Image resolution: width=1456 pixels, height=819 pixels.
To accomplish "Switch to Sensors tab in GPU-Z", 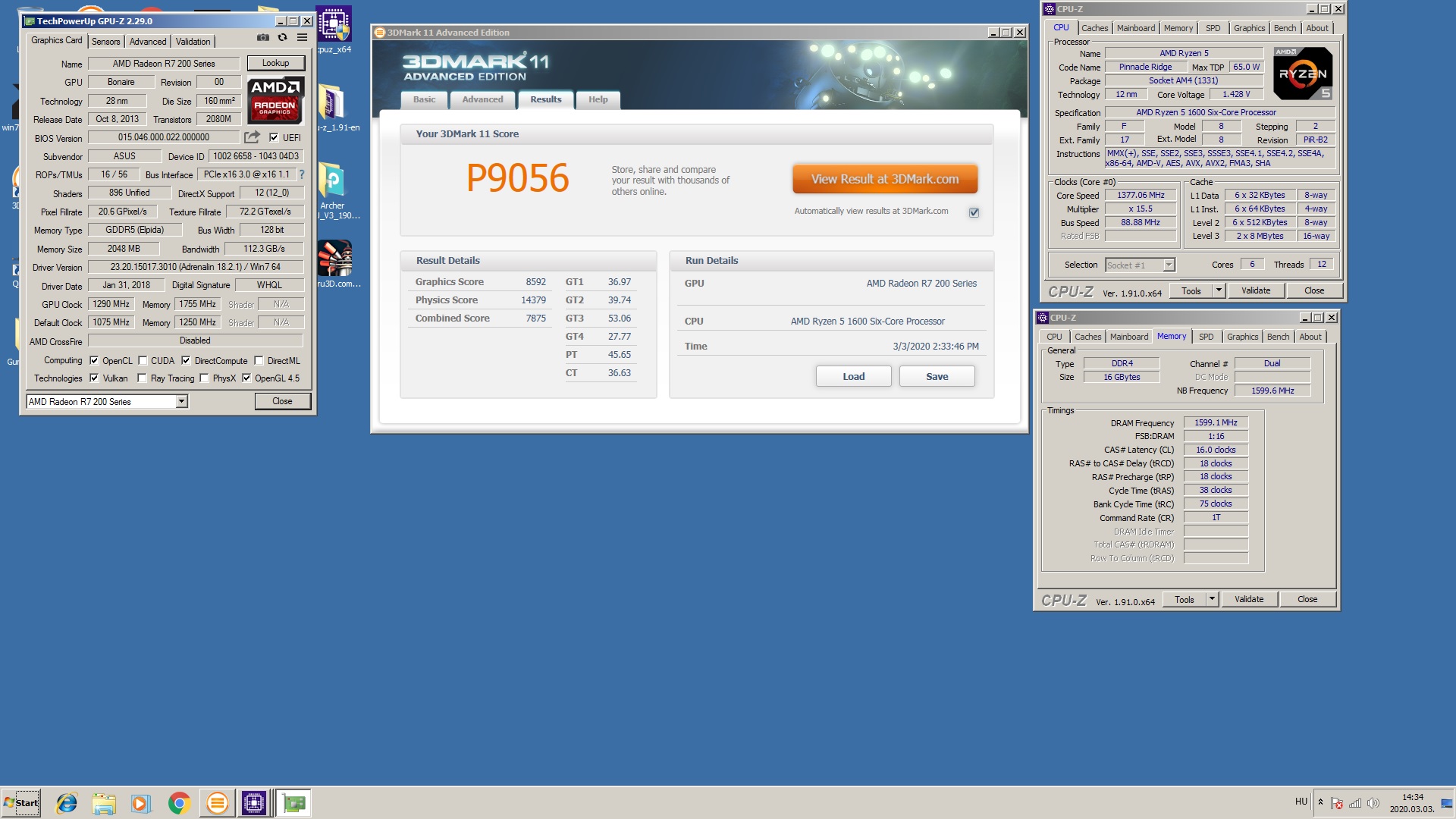I will 106,42.
